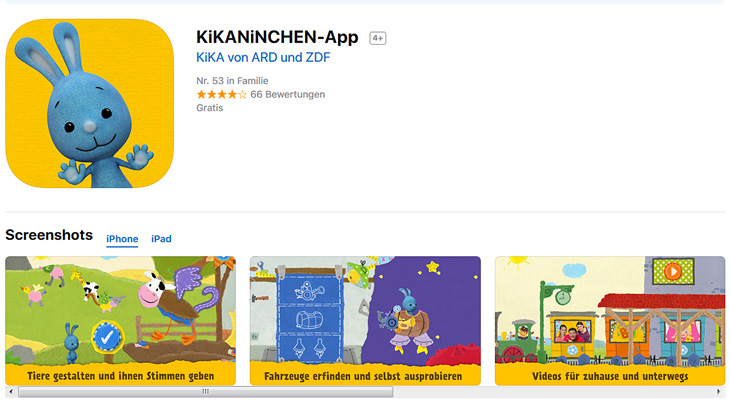
Task: Click the yellow star in second screenshot
Action: 433,267
